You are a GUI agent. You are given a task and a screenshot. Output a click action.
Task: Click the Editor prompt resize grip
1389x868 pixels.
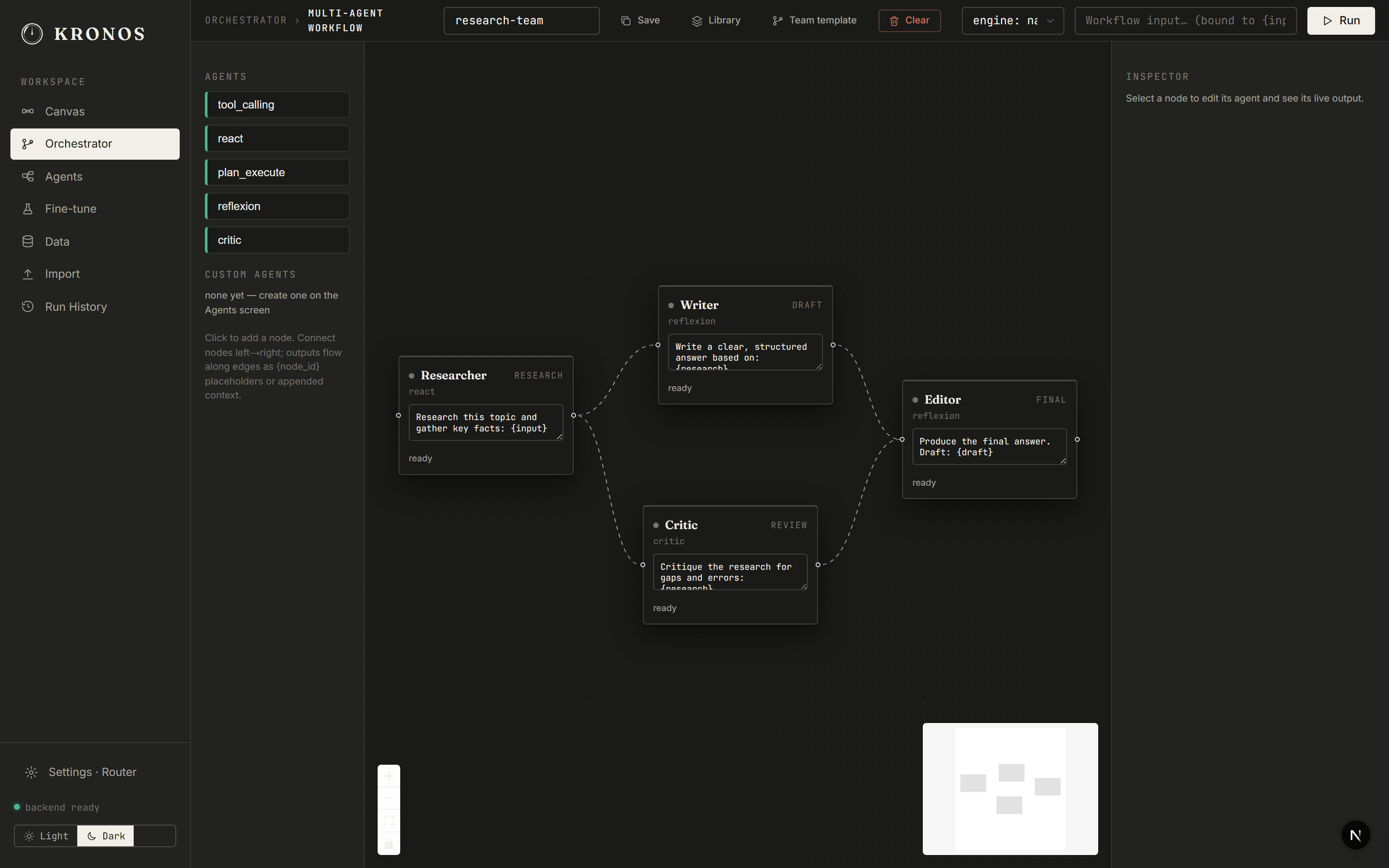coord(1063,460)
